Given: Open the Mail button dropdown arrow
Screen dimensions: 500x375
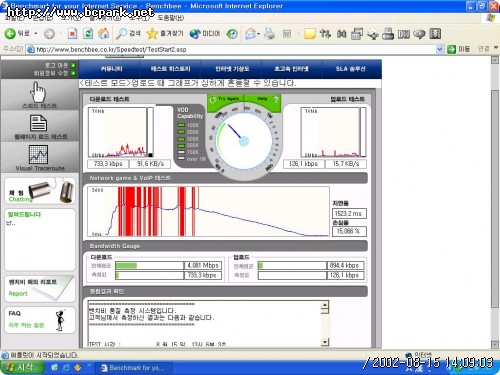Looking at the screenshot, I should [x=259, y=34].
